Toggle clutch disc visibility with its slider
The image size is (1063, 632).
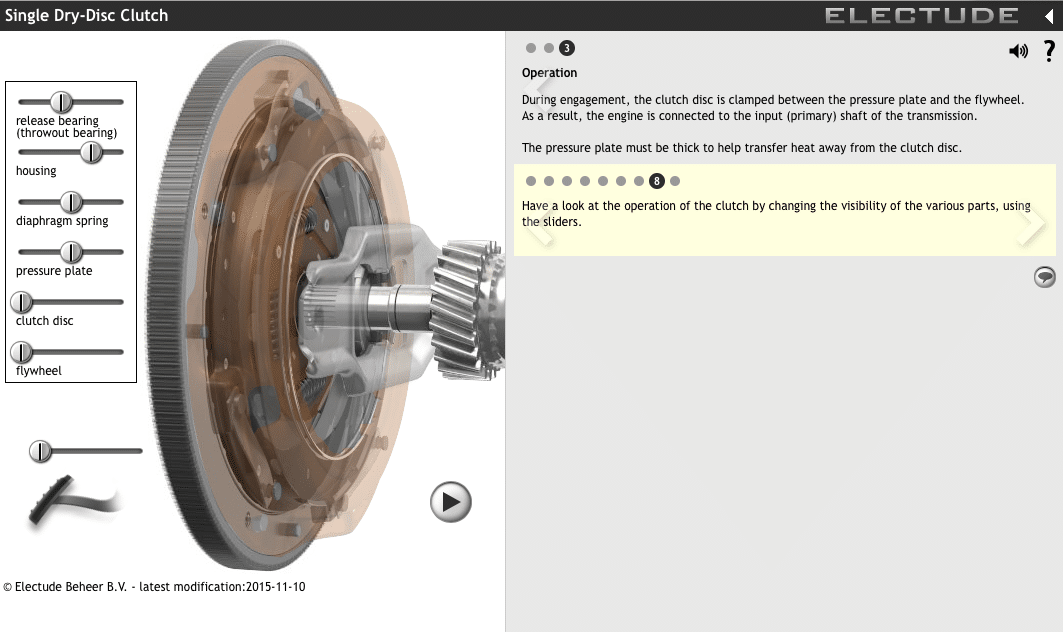click(22, 301)
